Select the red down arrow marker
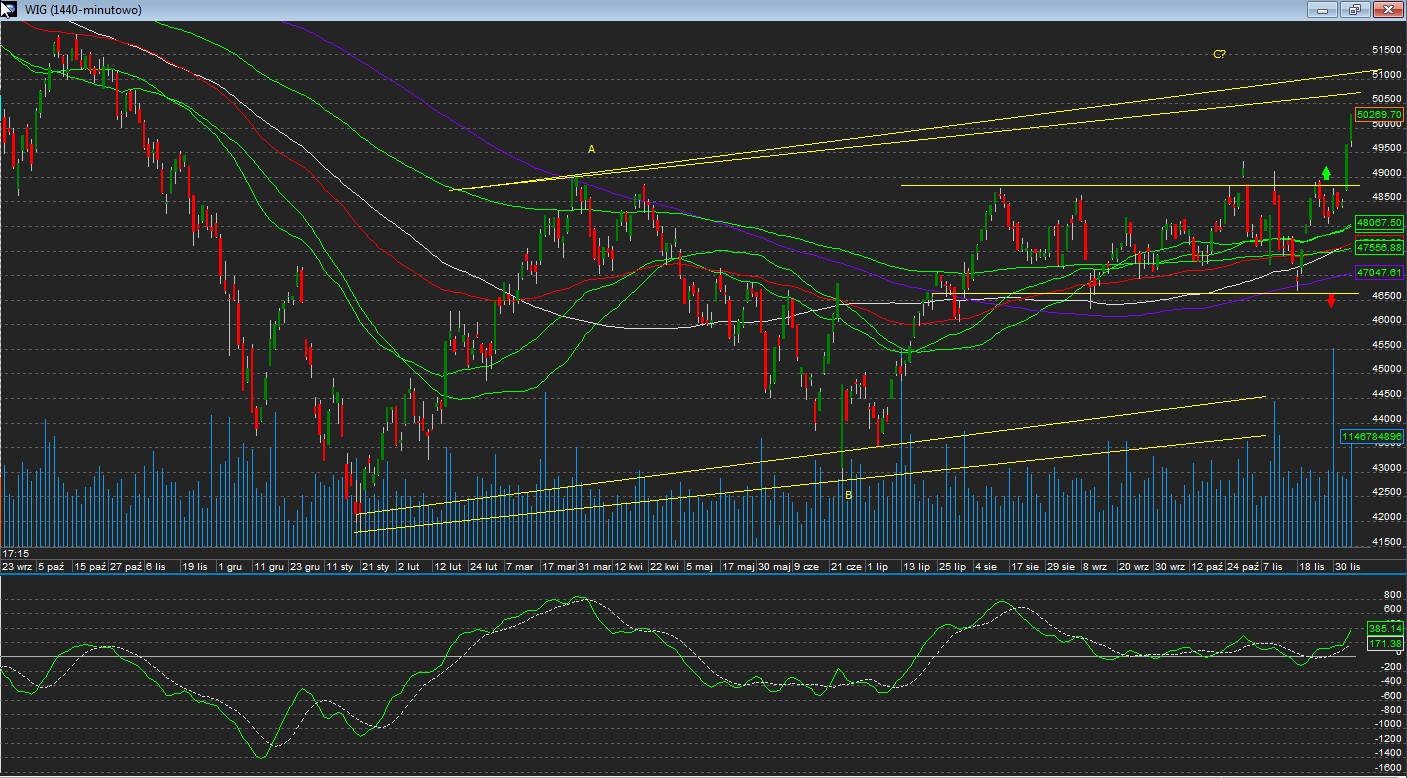The image size is (1407, 778). point(1331,300)
